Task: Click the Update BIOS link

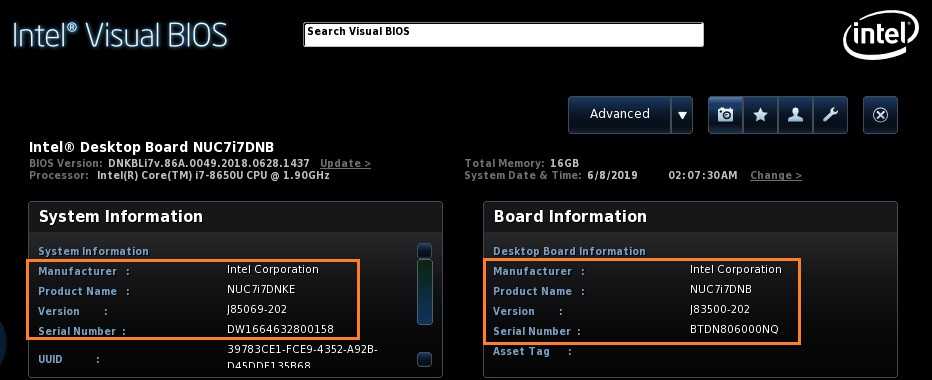Action: pyautogui.click(x=345, y=163)
